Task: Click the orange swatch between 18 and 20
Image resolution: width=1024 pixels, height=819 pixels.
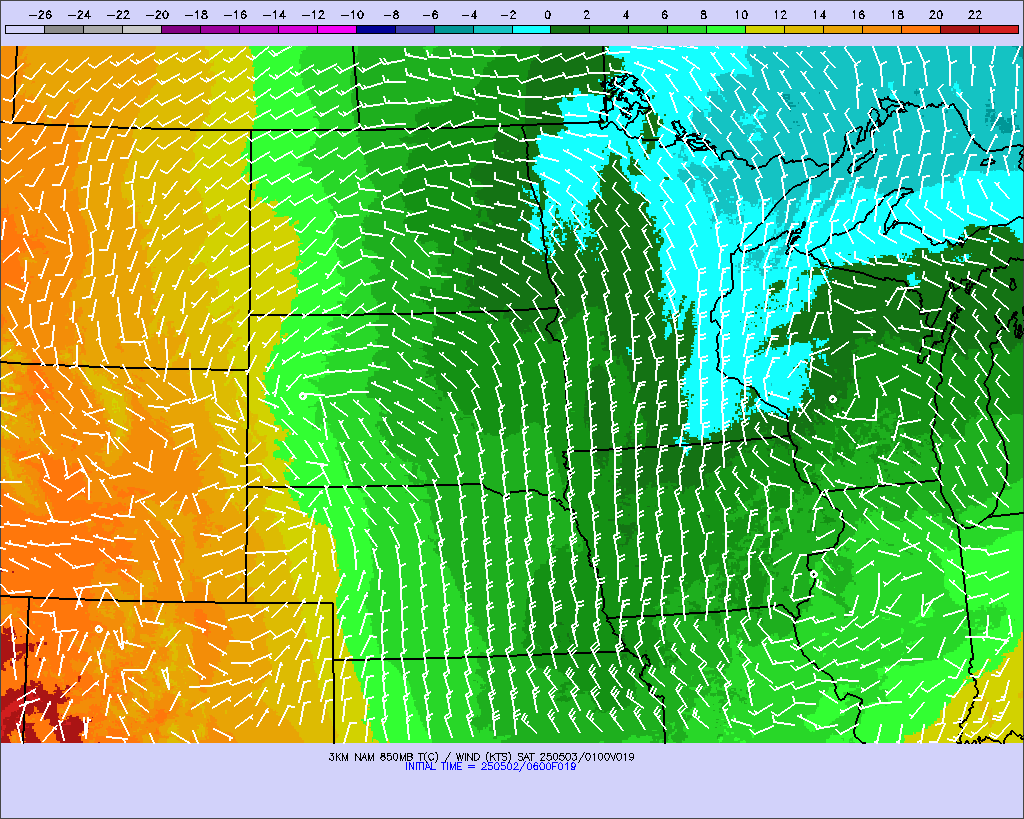Action: (921, 29)
